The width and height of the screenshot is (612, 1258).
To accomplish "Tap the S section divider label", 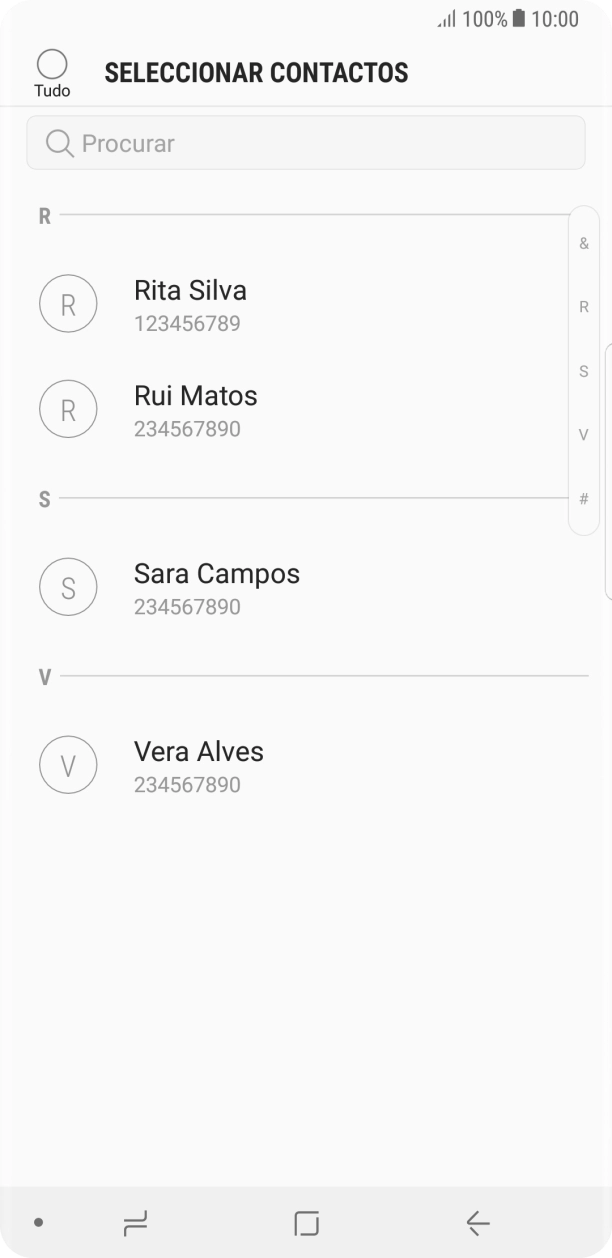I will point(44,499).
